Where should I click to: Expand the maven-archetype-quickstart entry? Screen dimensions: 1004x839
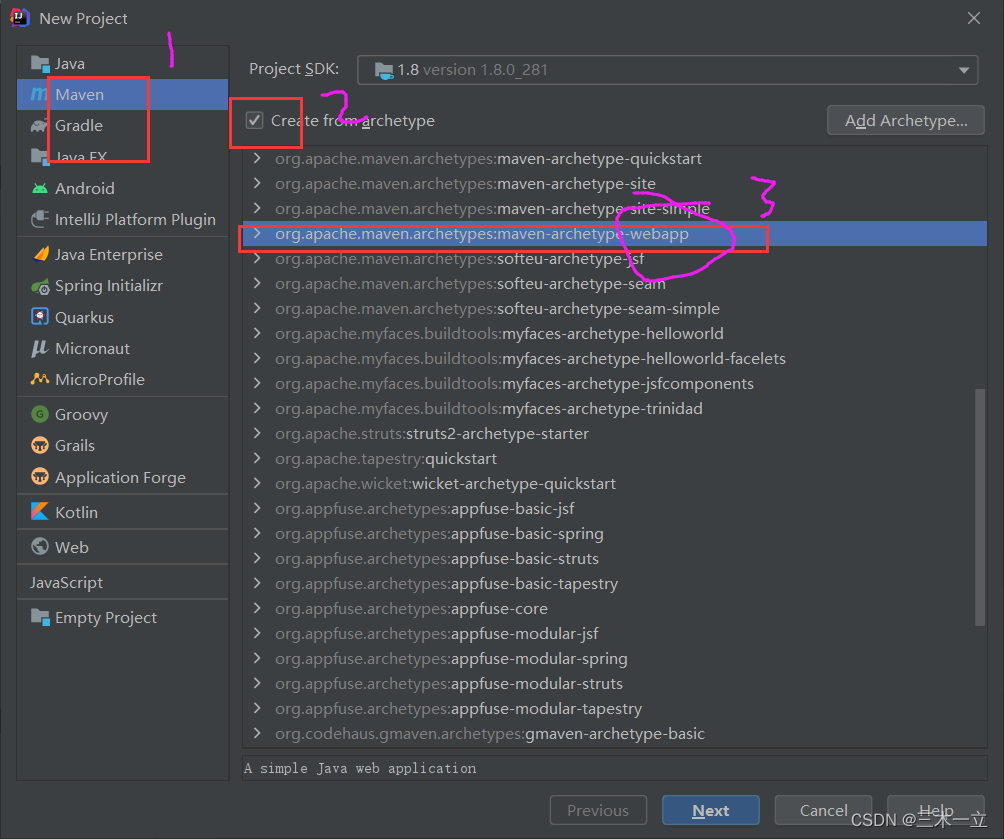point(257,158)
